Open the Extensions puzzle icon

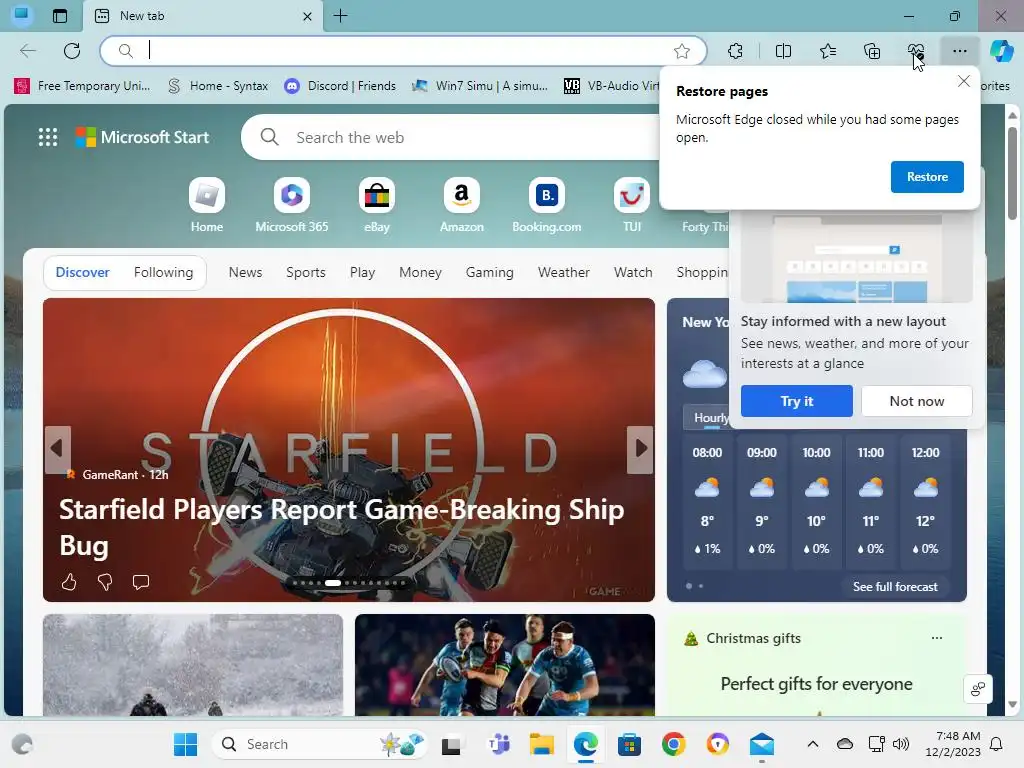click(735, 51)
